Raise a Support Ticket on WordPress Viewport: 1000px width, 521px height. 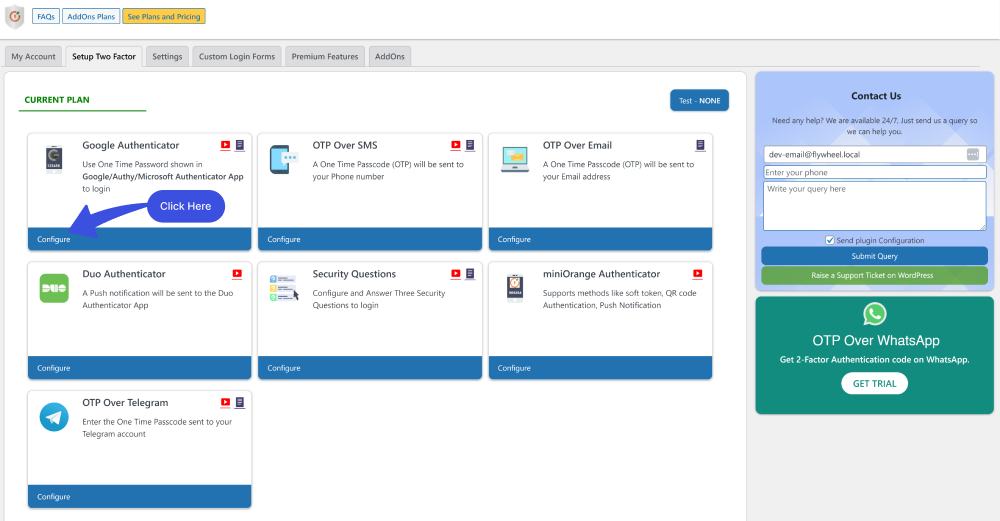coord(874,275)
